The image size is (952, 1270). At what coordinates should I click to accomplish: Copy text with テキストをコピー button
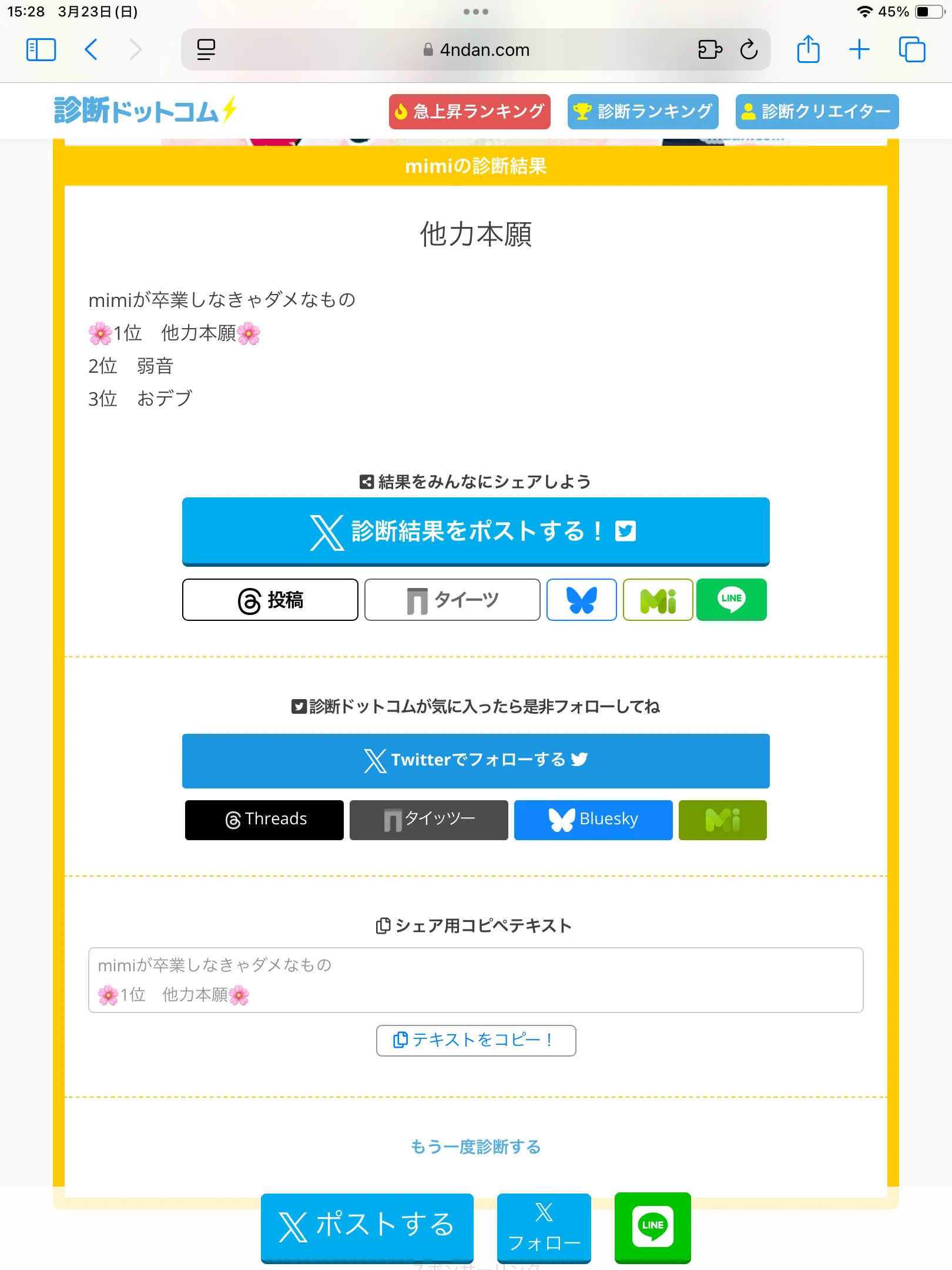[x=476, y=1040]
